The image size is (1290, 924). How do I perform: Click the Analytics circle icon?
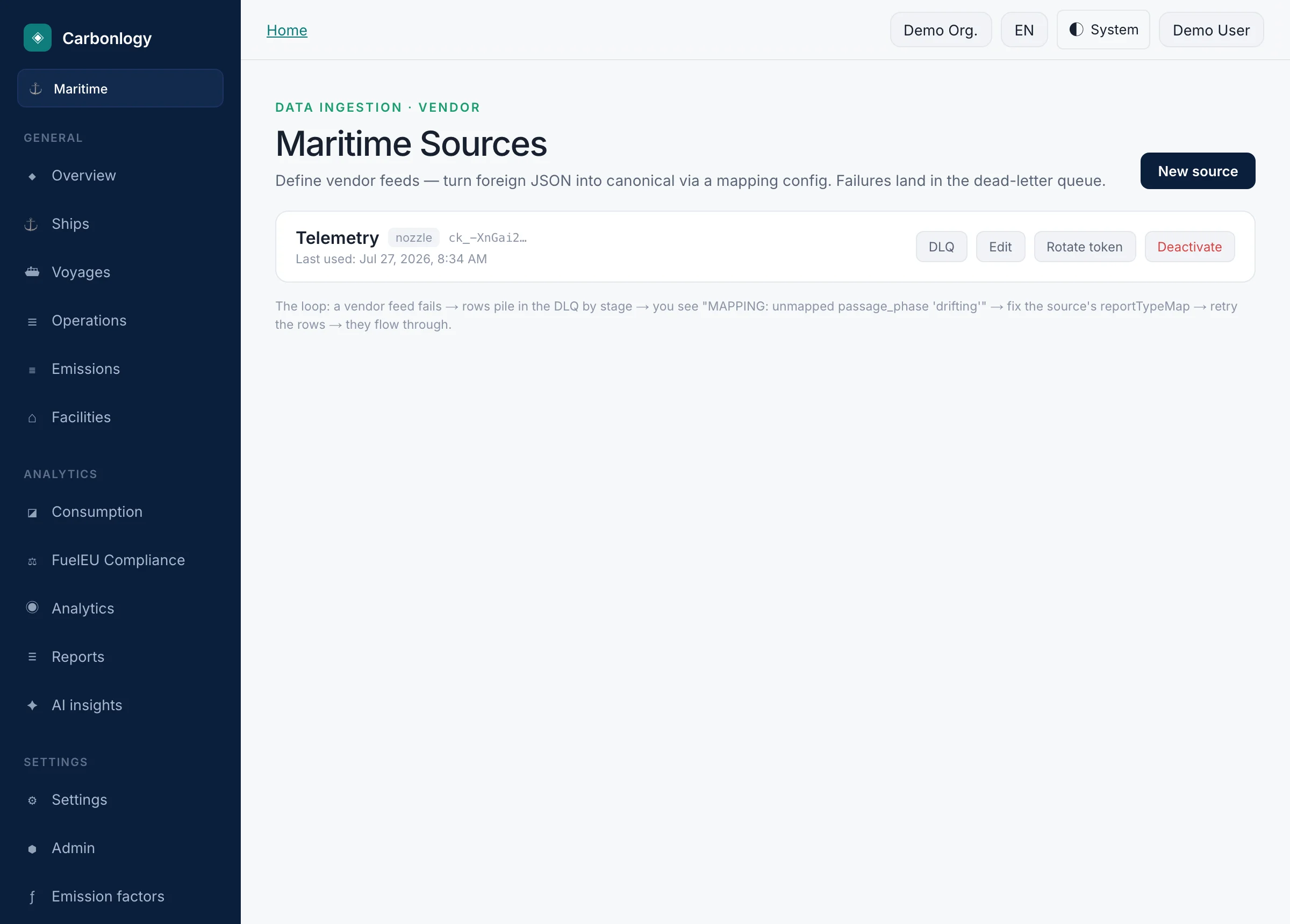pyautogui.click(x=32, y=607)
